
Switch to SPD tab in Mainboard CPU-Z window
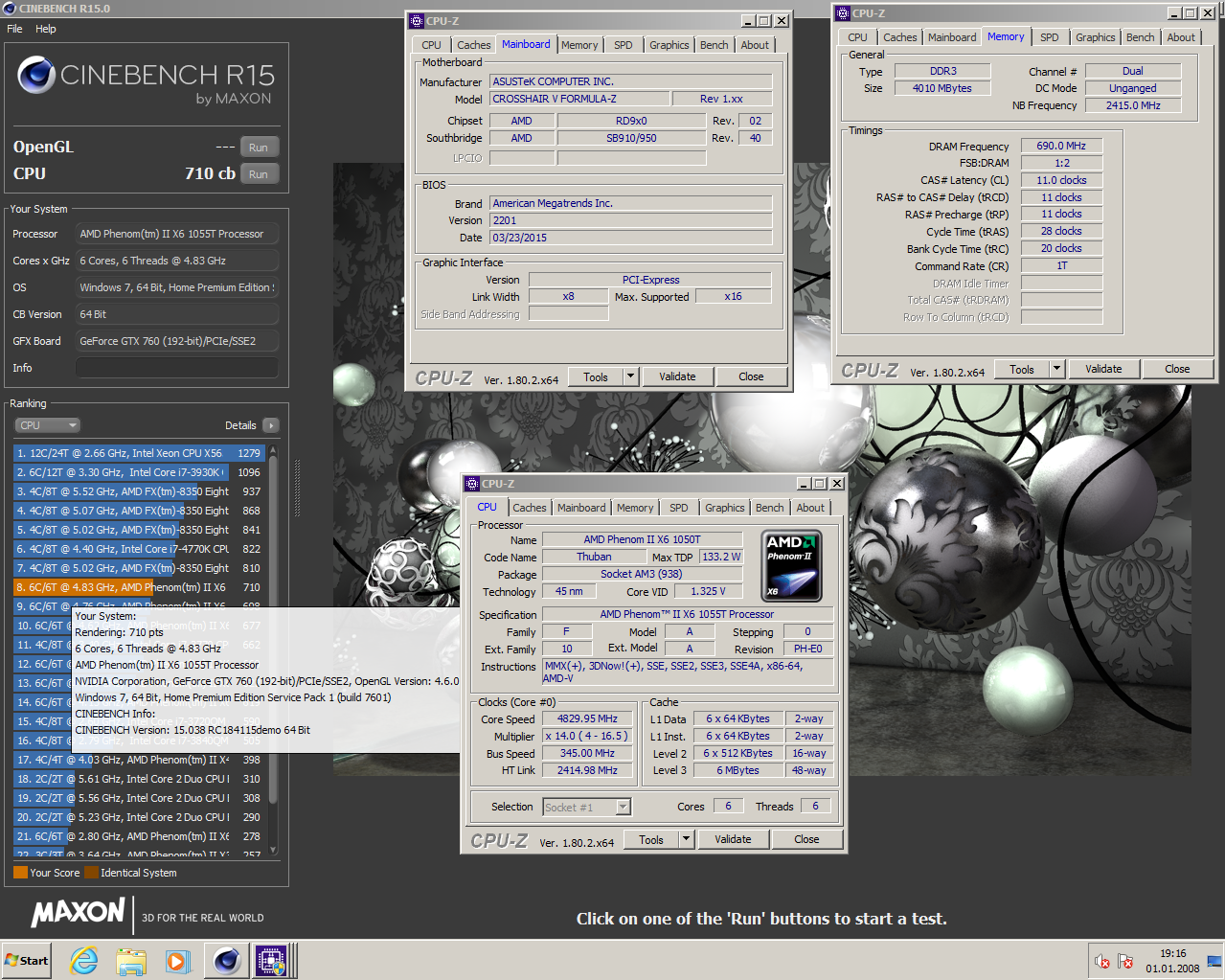coord(624,45)
